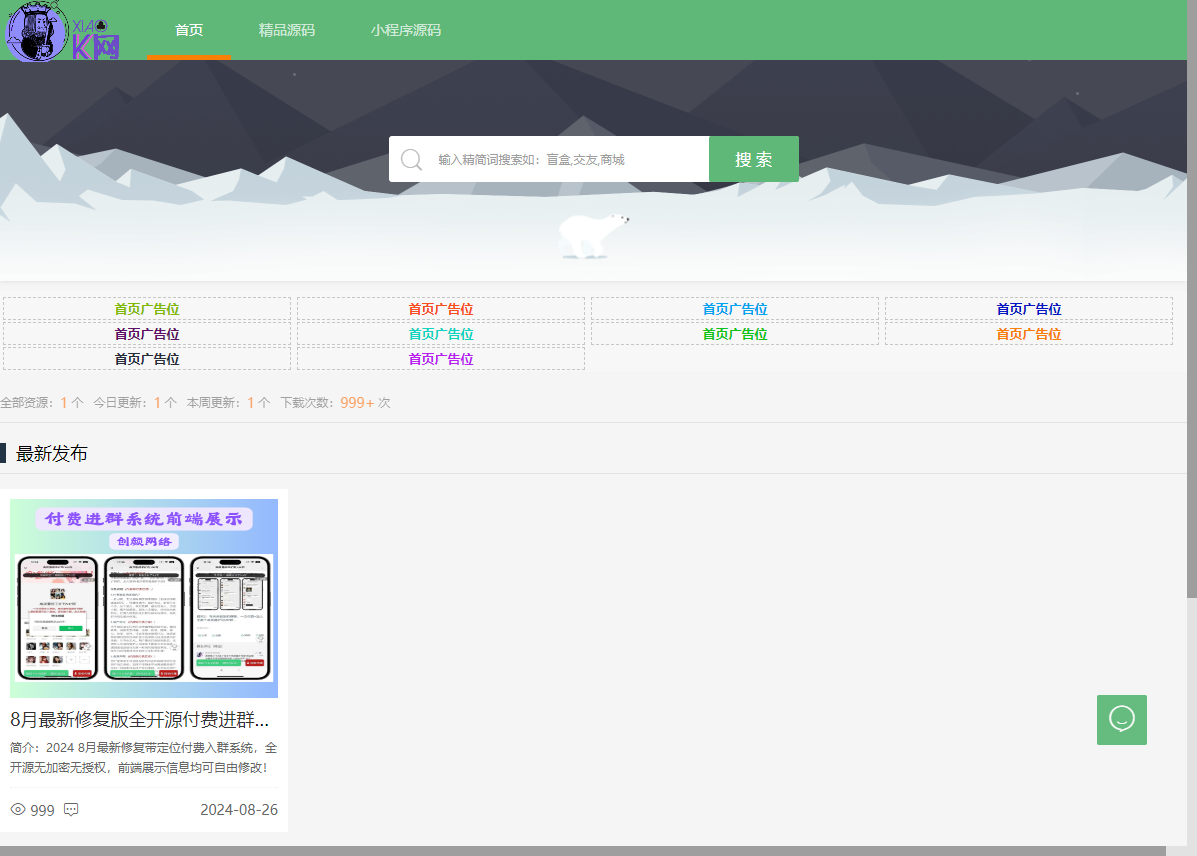Open the black 首页广告位 link
This screenshot has height=856, width=1197.
point(147,359)
